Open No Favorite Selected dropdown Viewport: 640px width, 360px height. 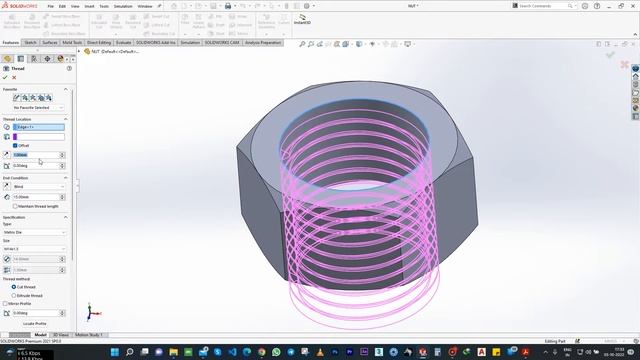(38, 108)
